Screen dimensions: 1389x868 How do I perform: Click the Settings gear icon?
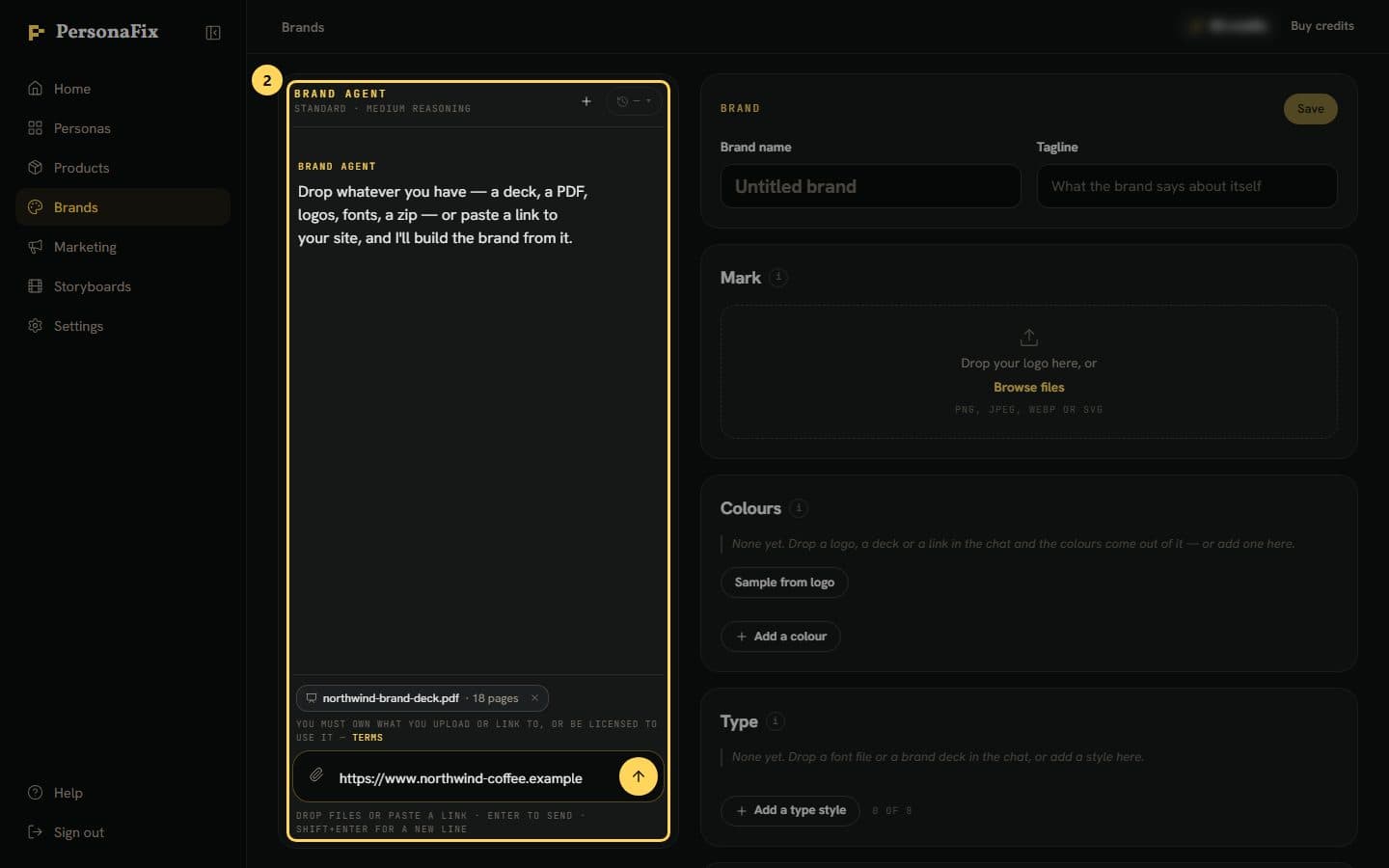pos(36,326)
